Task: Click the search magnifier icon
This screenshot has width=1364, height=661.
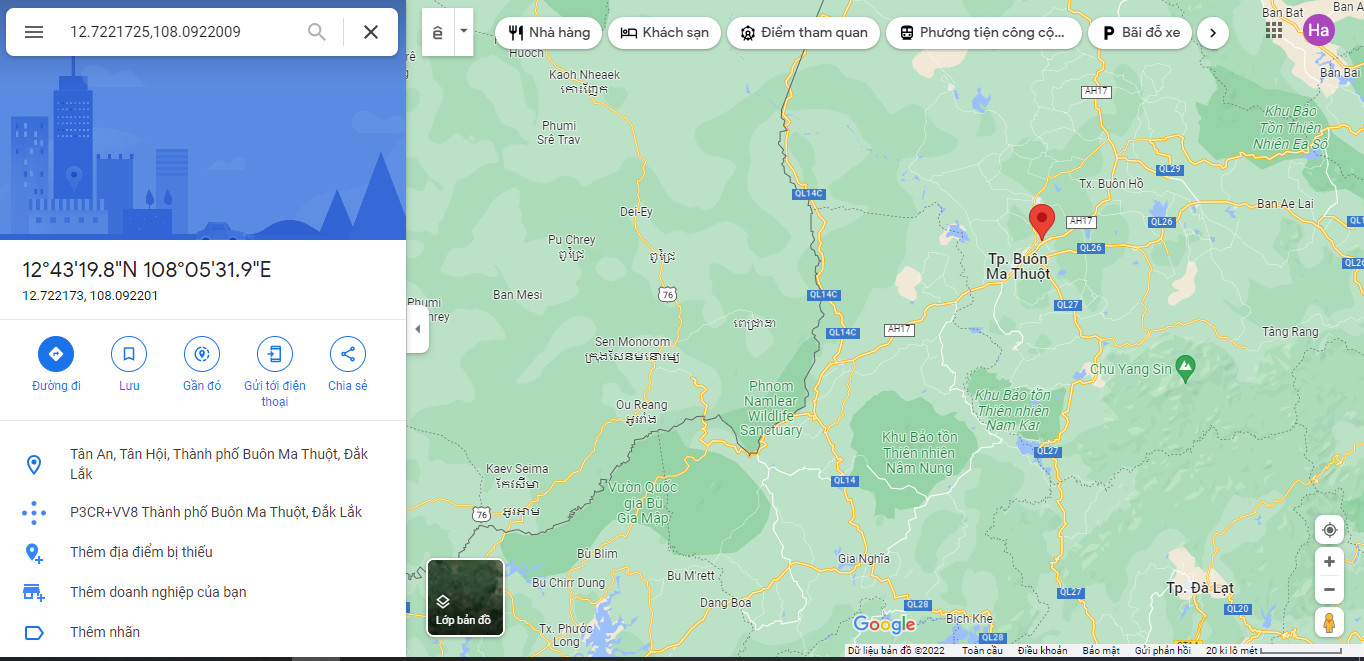Action: pyautogui.click(x=316, y=31)
